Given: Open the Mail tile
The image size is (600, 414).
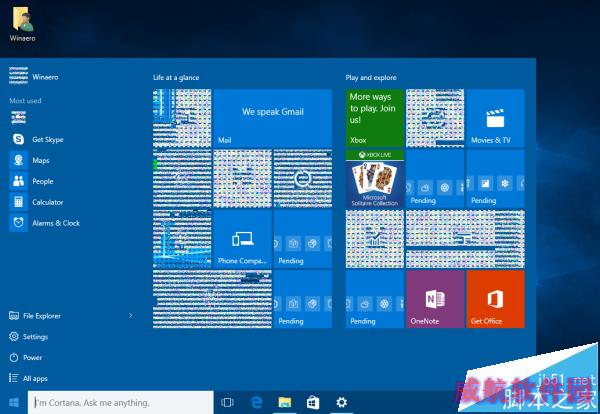Looking at the screenshot, I should tap(272, 118).
